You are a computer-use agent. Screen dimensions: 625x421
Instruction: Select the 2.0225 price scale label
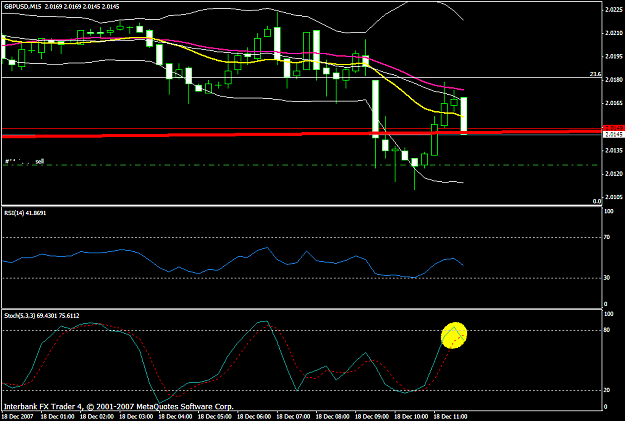click(614, 10)
